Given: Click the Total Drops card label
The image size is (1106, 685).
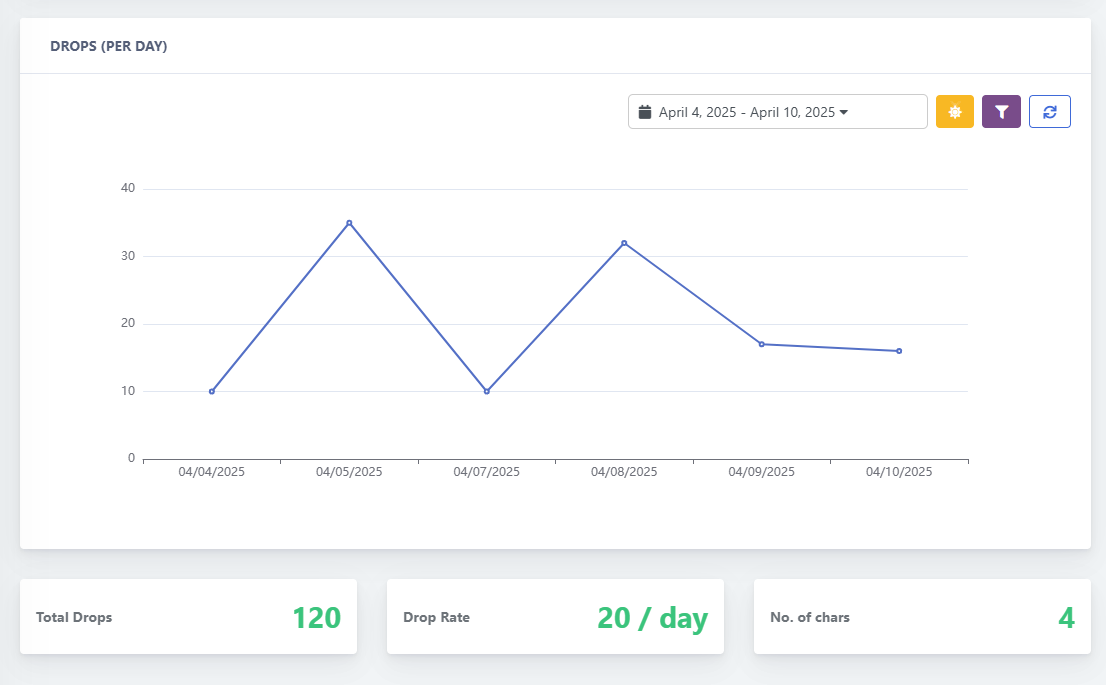Looking at the screenshot, I should pos(74,618).
